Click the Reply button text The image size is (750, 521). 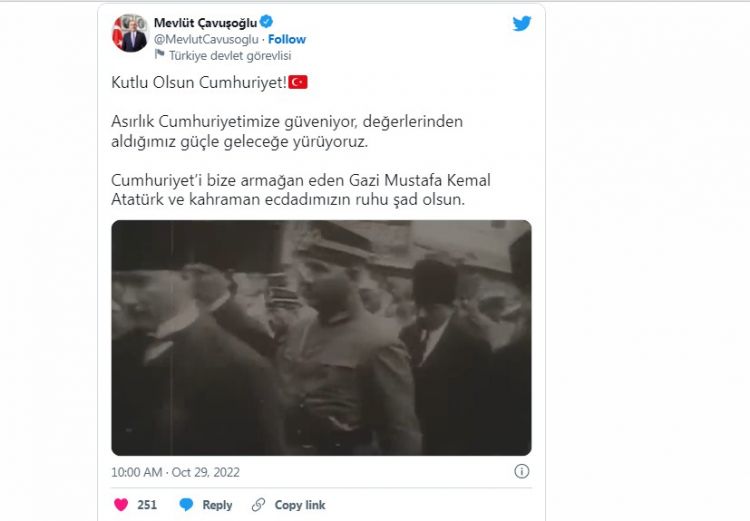click(217, 505)
